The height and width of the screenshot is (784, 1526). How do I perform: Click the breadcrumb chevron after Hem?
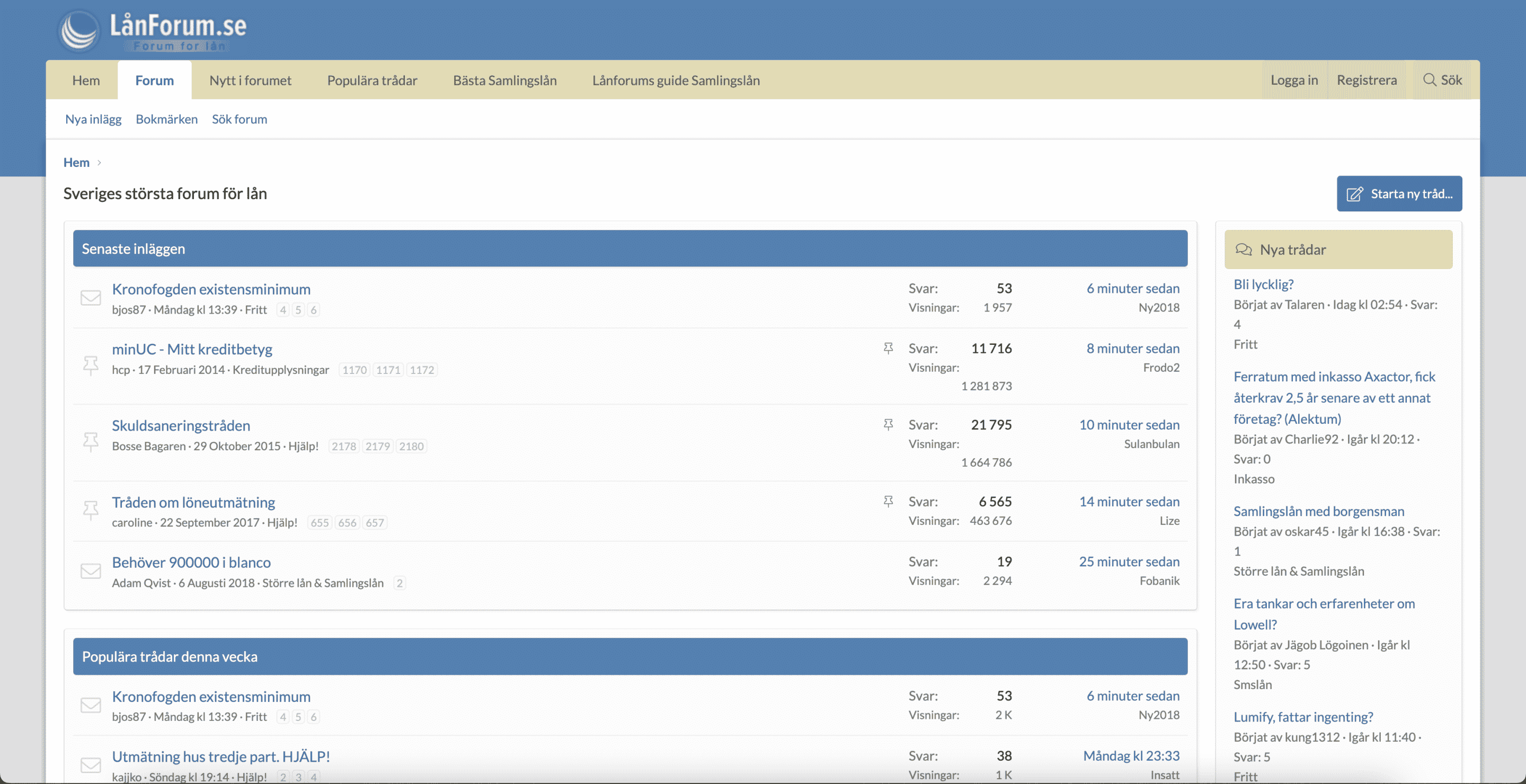coord(99,162)
